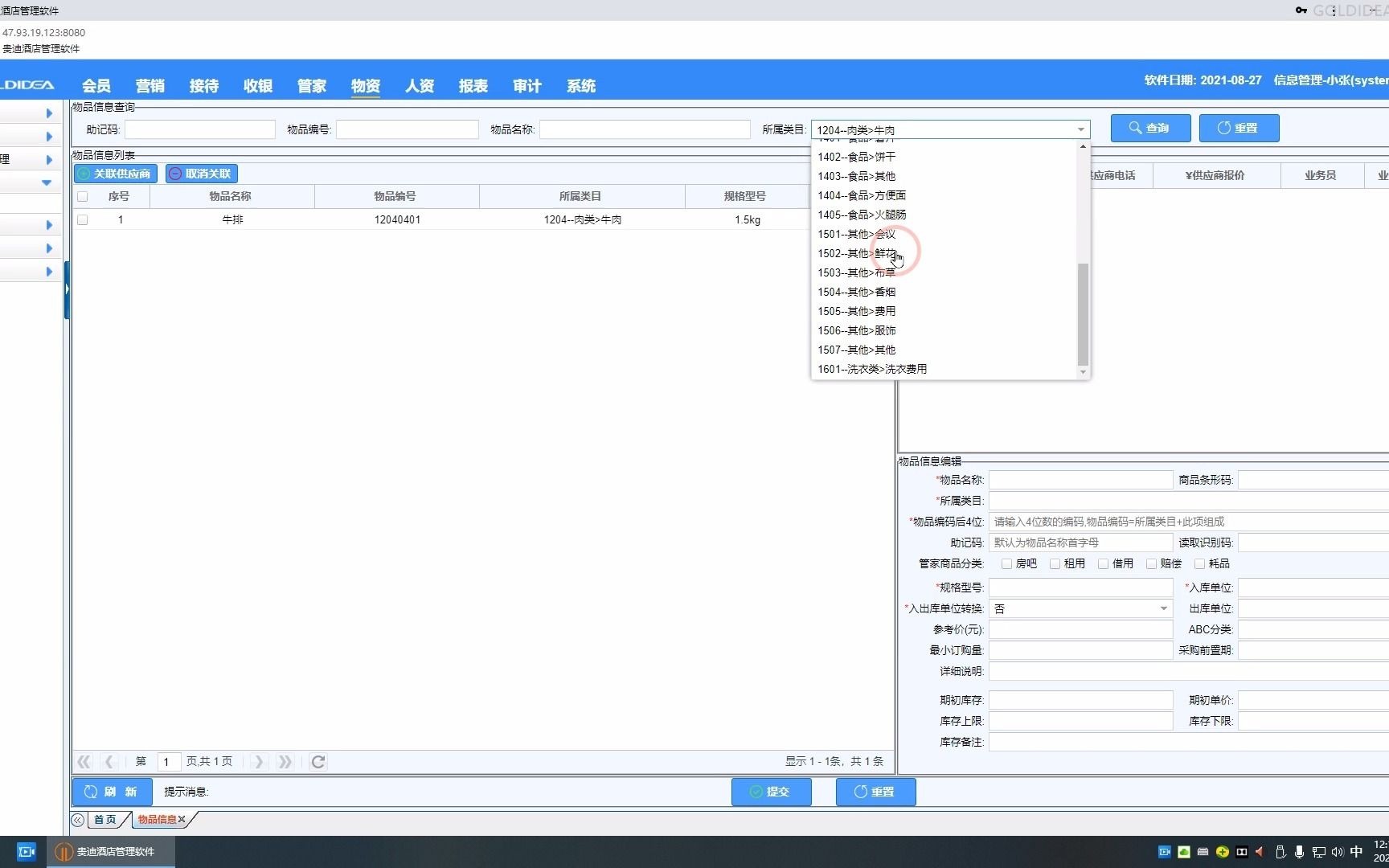Click the 查询 search button
The height and width of the screenshot is (868, 1389).
click(1150, 128)
